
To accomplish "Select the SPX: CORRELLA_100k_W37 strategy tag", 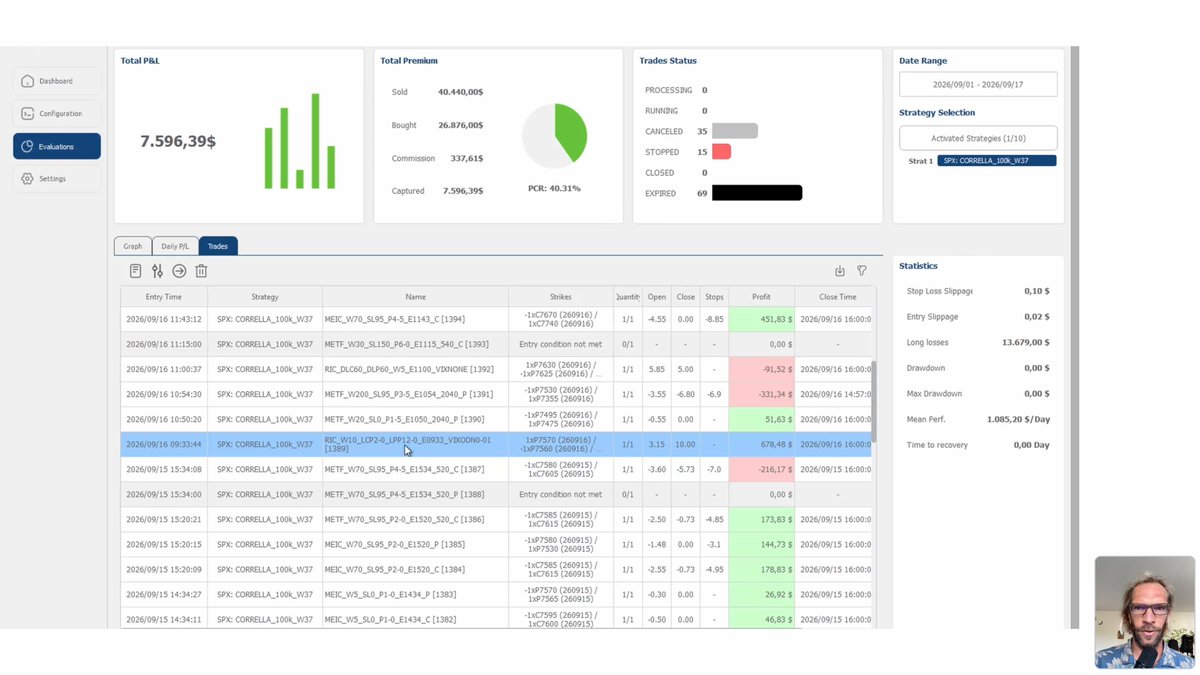I will coord(997,161).
